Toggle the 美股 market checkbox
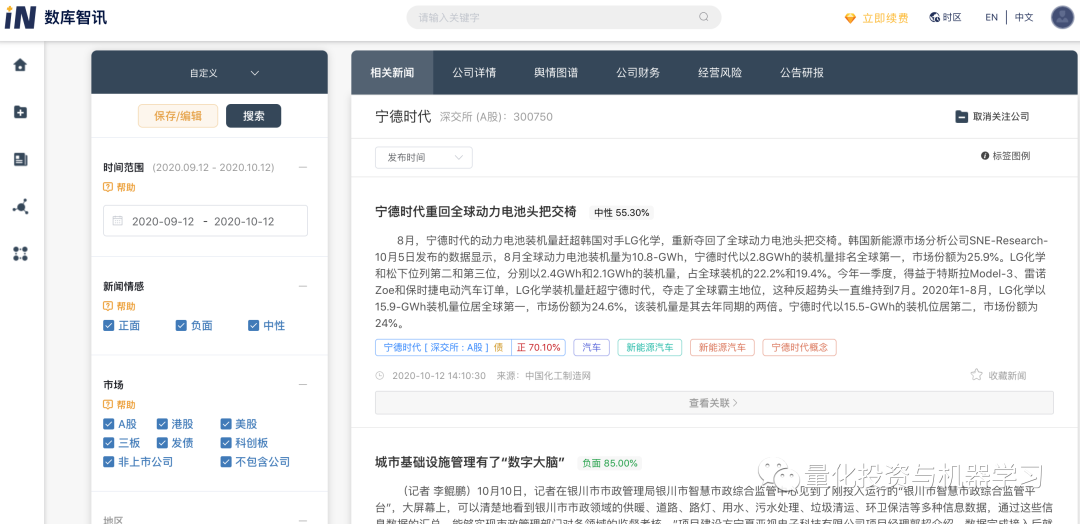Viewport: 1080px width, 524px height. point(226,424)
